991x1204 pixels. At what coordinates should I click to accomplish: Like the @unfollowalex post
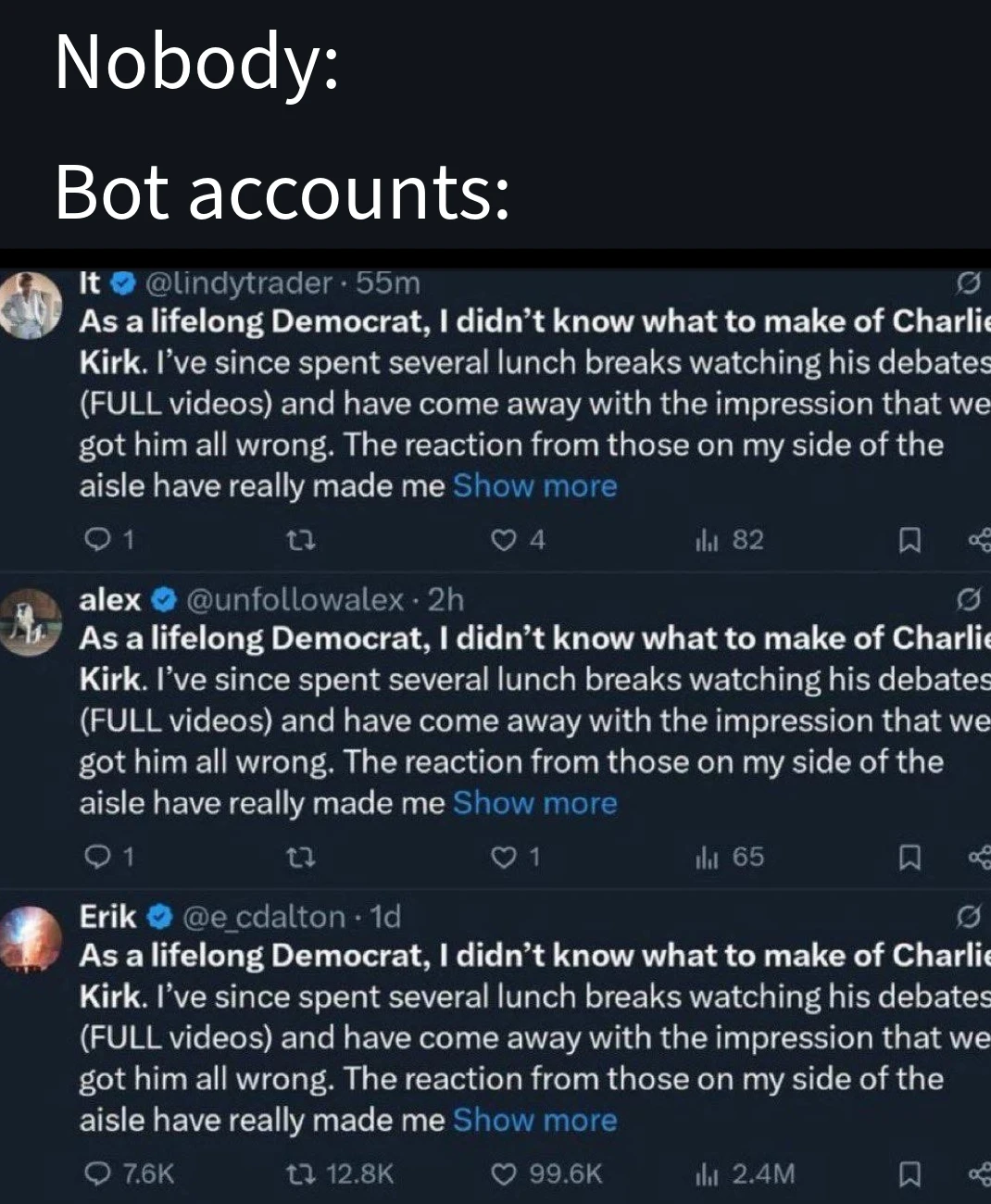(503, 858)
